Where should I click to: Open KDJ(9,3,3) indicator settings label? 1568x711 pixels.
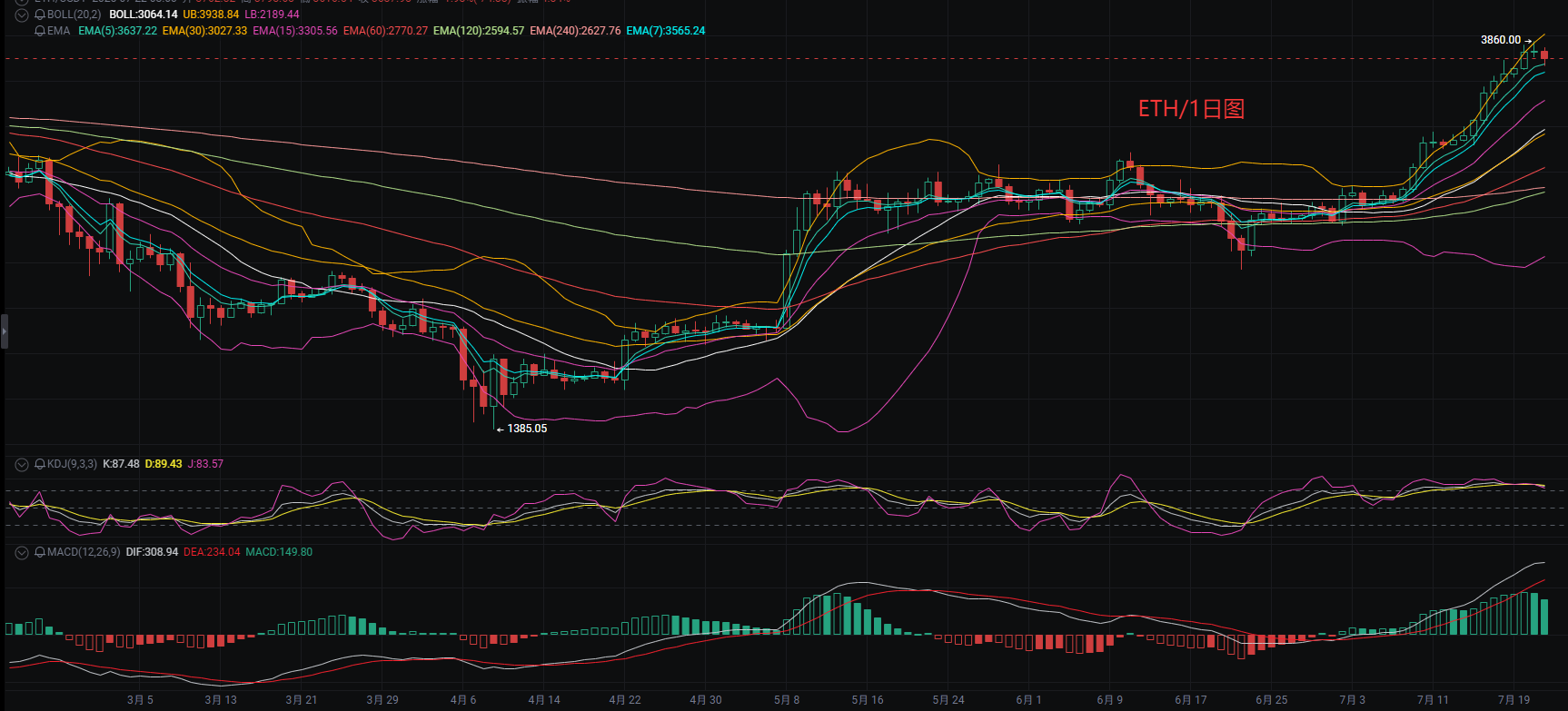point(72,464)
